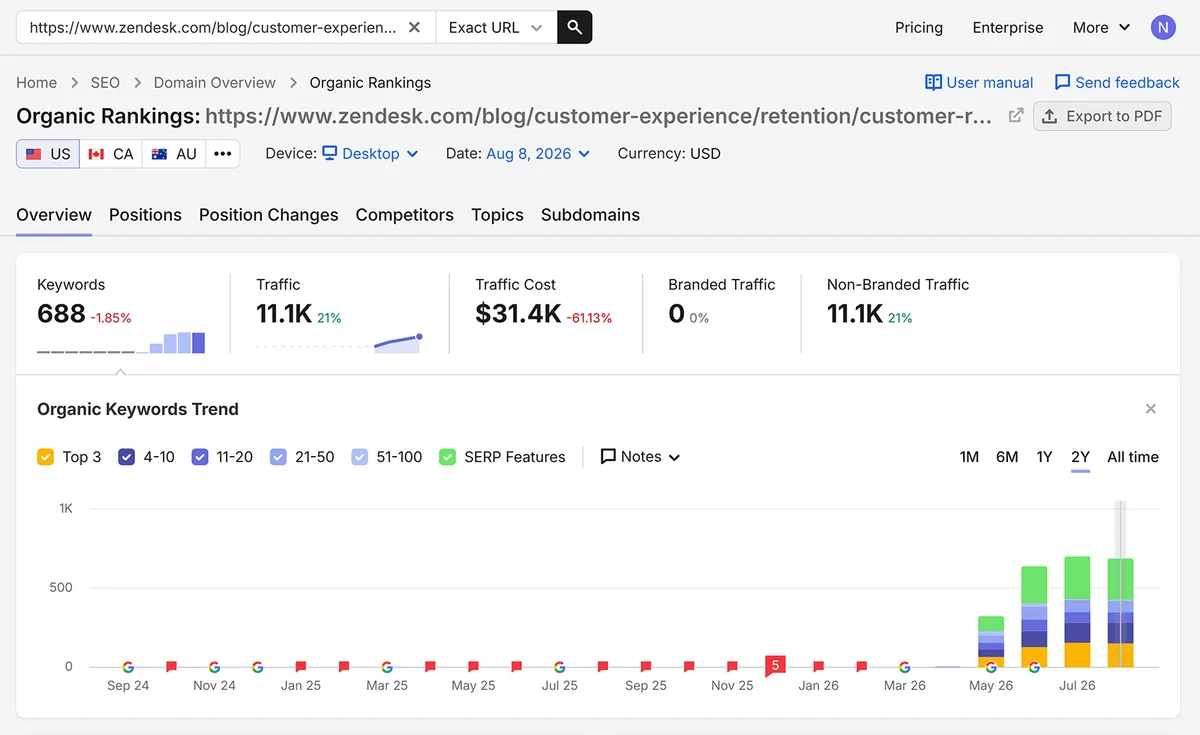Image resolution: width=1200 pixels, height=735 pixels.
Task: Open the Position Changes tab
Action: tap(268, 215)
